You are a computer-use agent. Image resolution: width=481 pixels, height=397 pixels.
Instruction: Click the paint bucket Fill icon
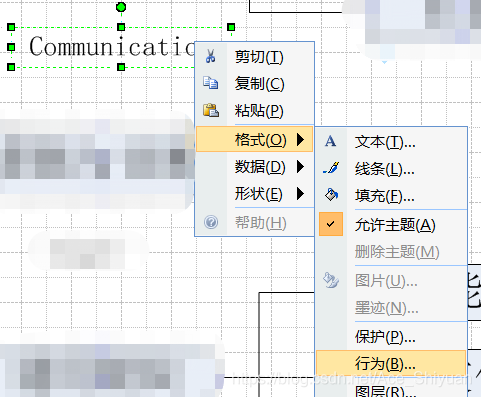331,195
